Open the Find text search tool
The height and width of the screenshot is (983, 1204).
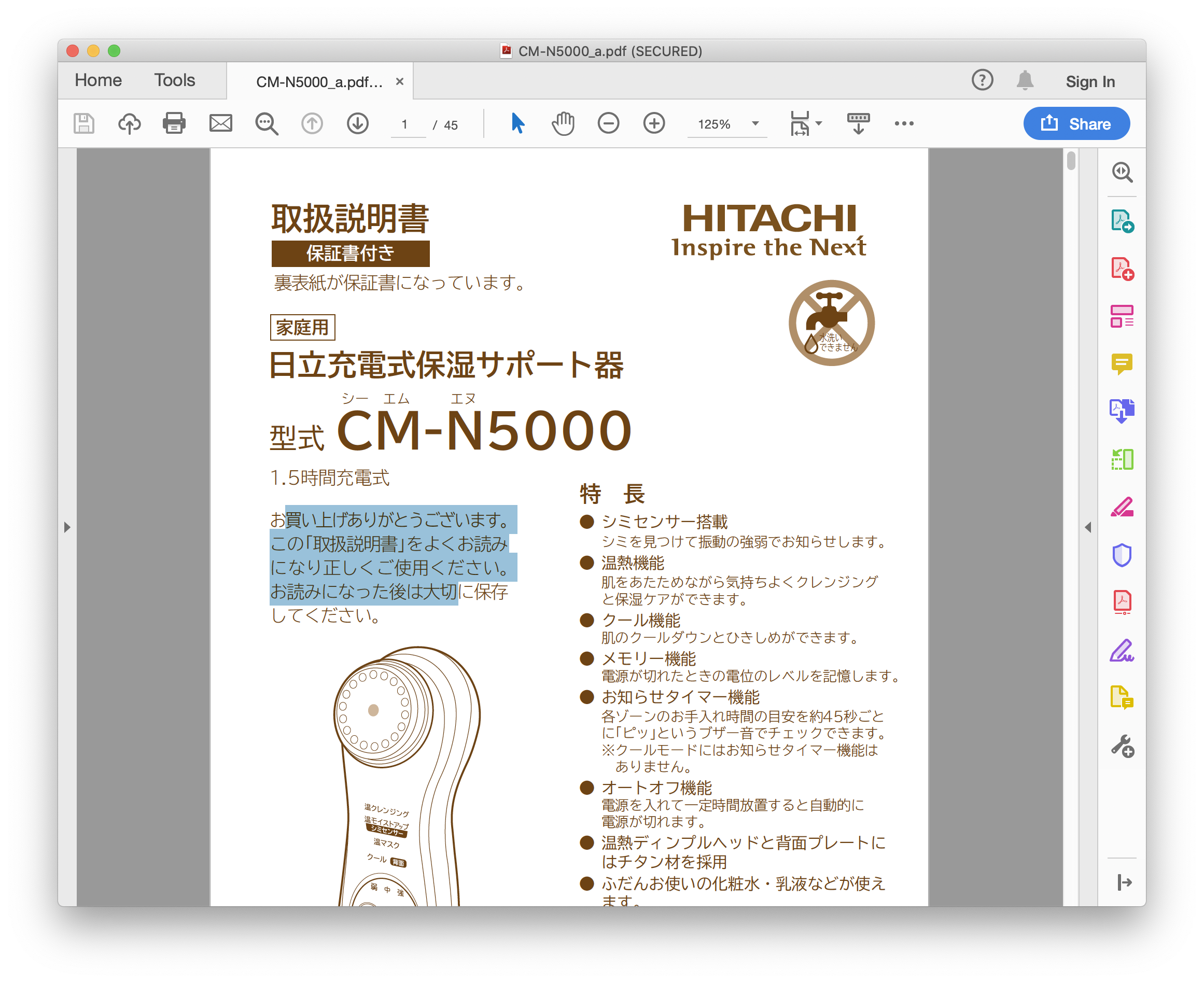[266, 123]
